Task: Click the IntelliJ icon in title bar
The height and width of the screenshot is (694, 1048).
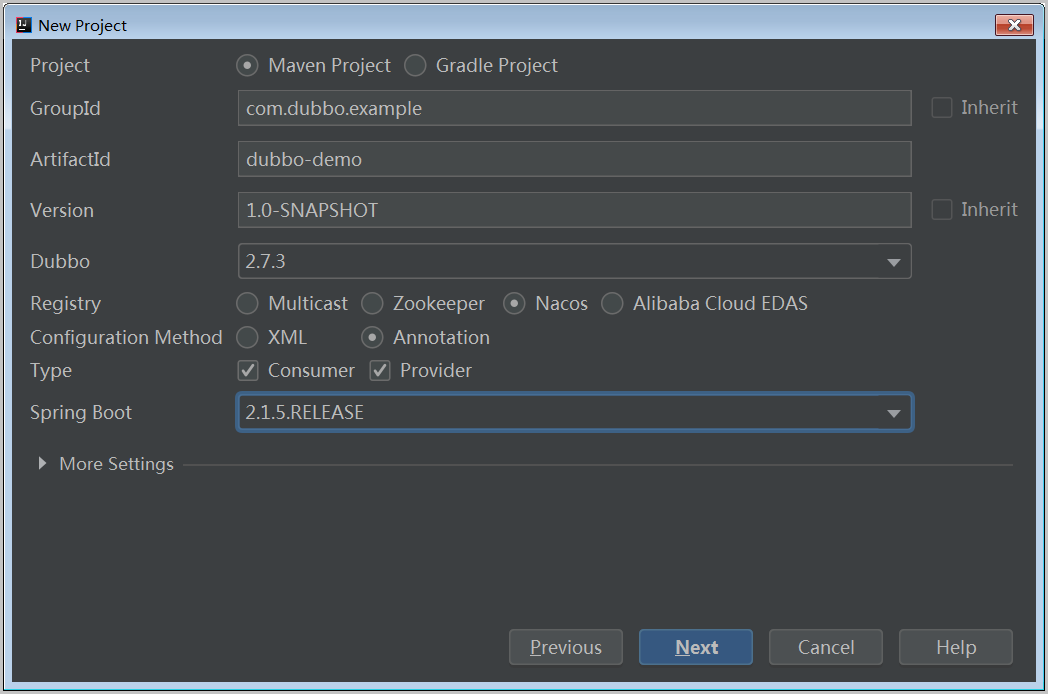Action: click(x=24, y=25)
